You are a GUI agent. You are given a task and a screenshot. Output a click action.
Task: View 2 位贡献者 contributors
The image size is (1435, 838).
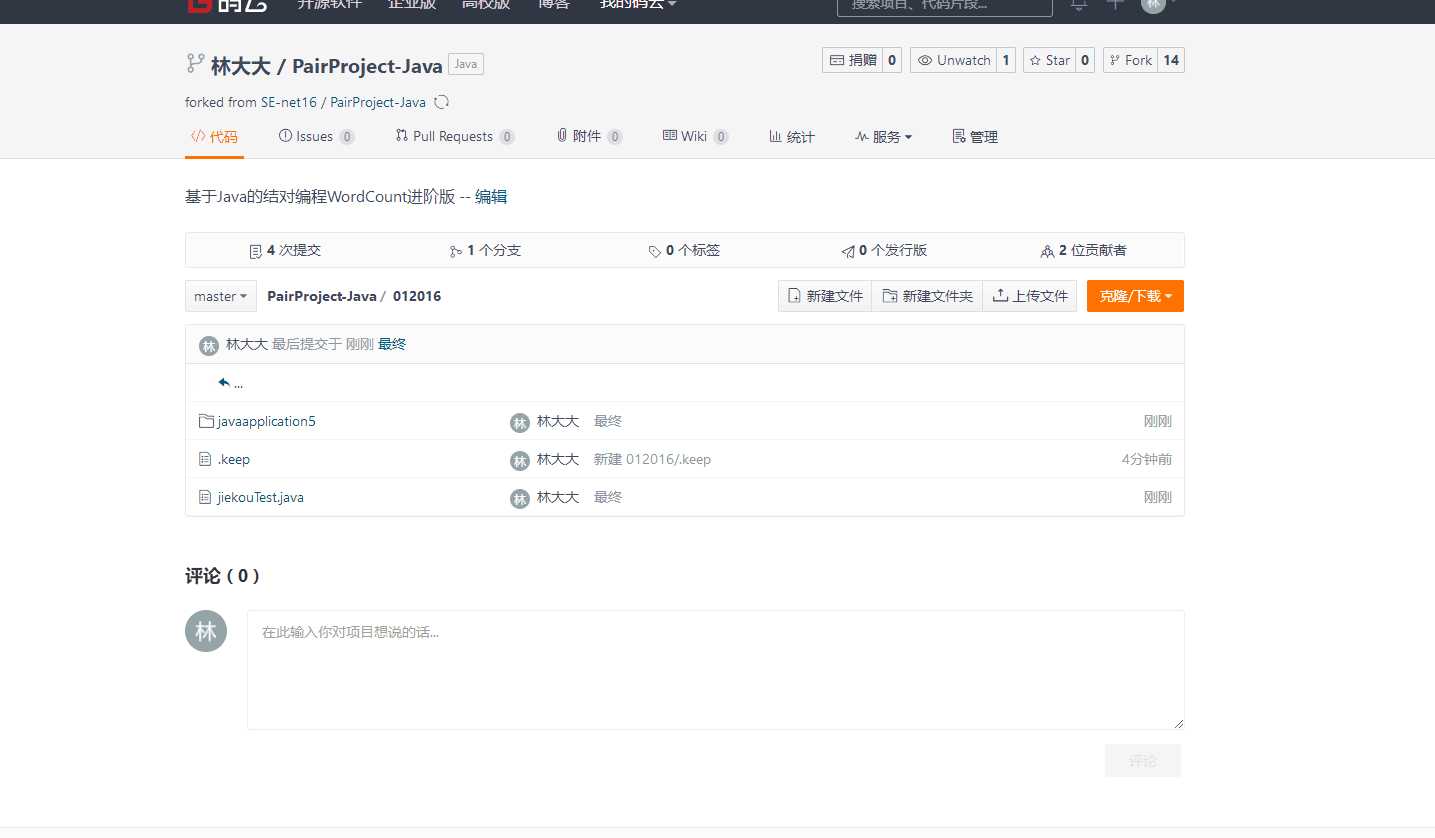coord(1084,250)
